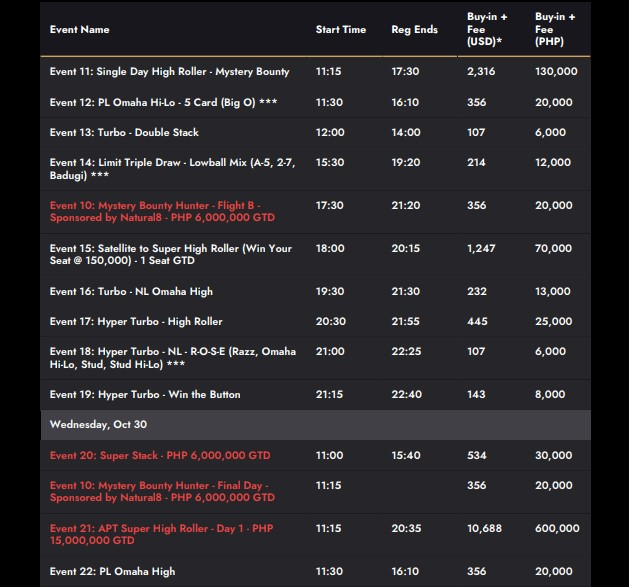Select Event 17 Hyper Turbo - High Roller
Viewport: 629px width, 587px height.
[x=136, y=321]
